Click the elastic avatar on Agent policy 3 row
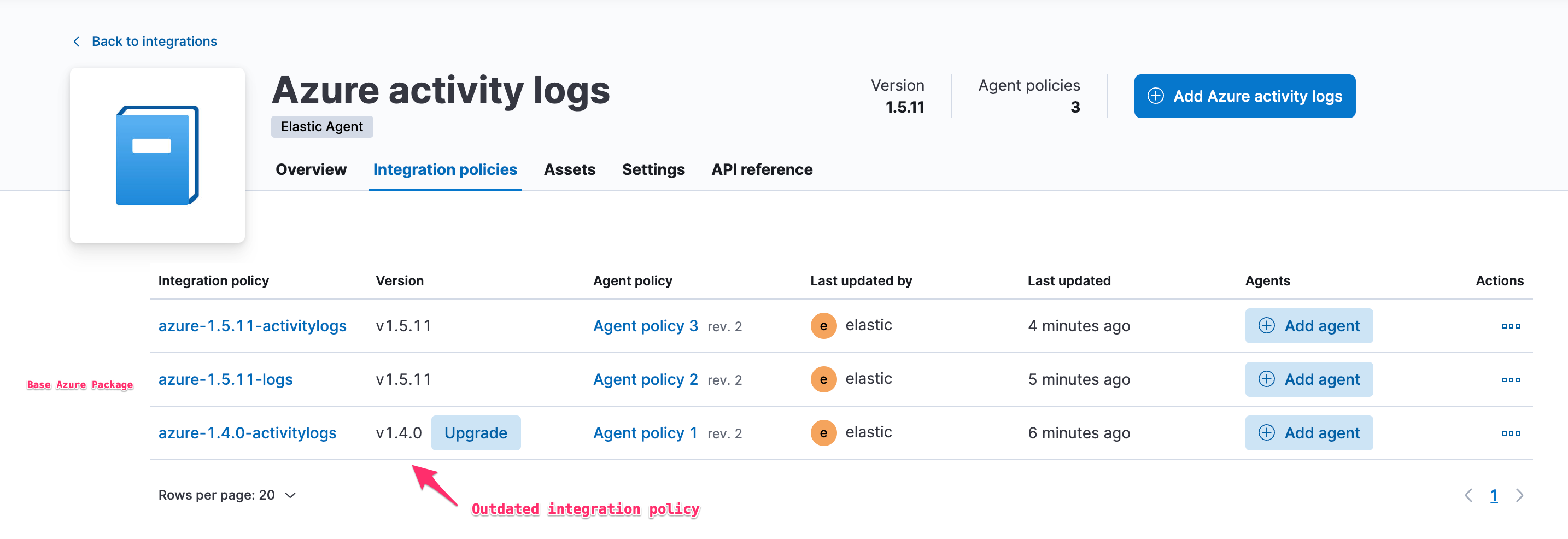Image resolution: width=1568 pixels, height=539 pixels. pos(823,325)
